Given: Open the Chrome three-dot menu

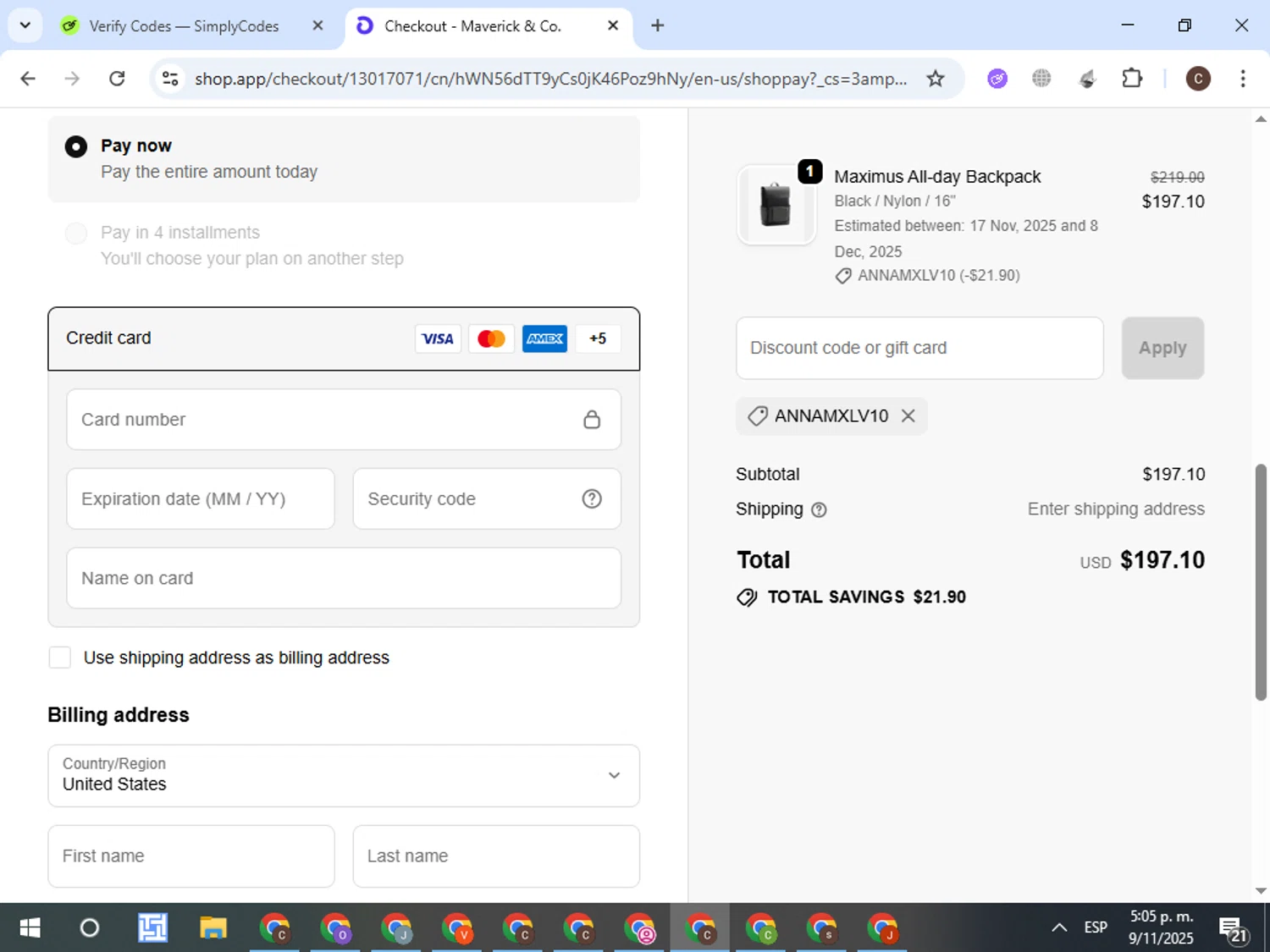Looking at the screenshot, I should 1243,79.
